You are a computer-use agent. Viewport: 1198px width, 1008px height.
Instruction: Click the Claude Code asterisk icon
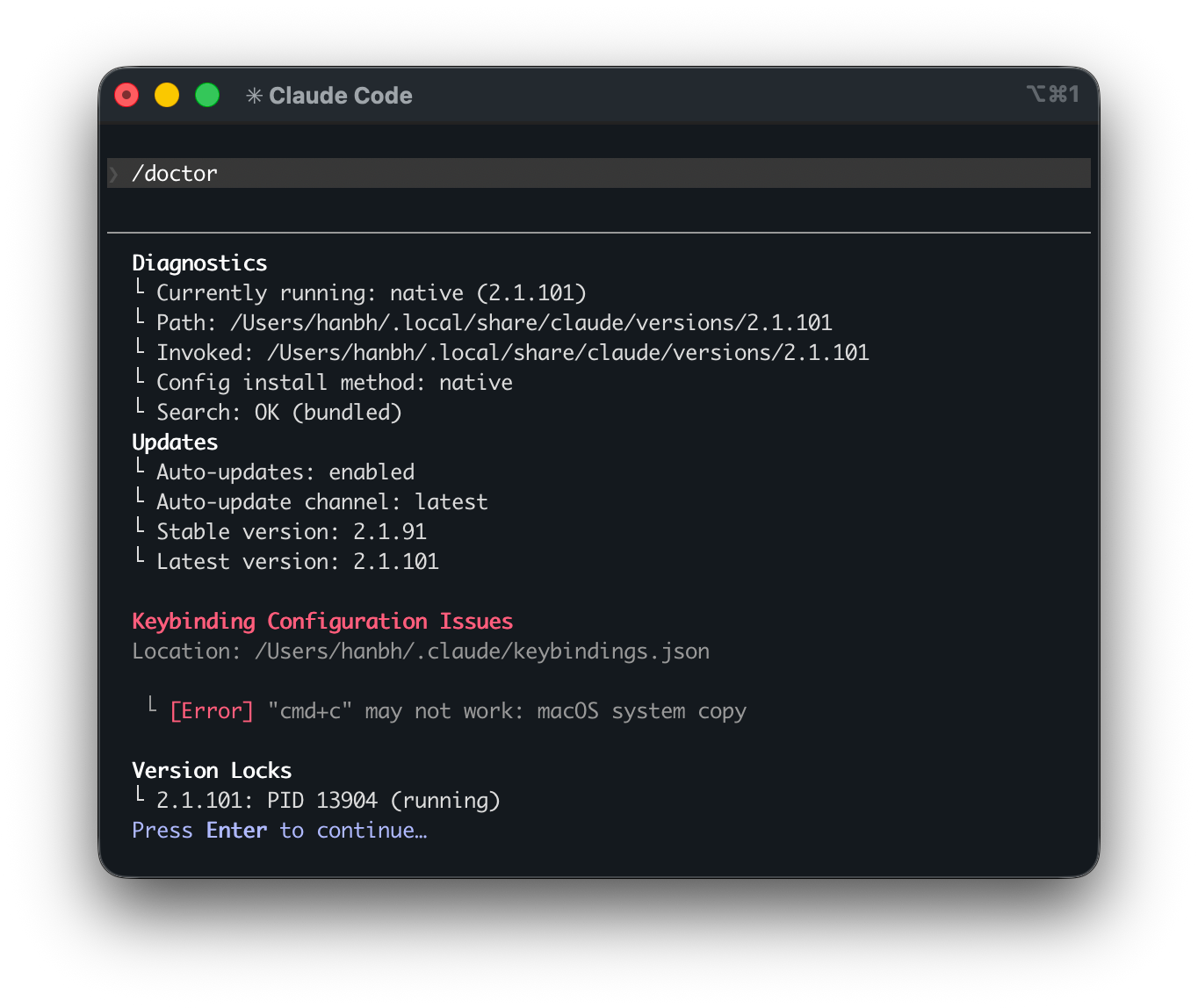[x=254, y=96]
